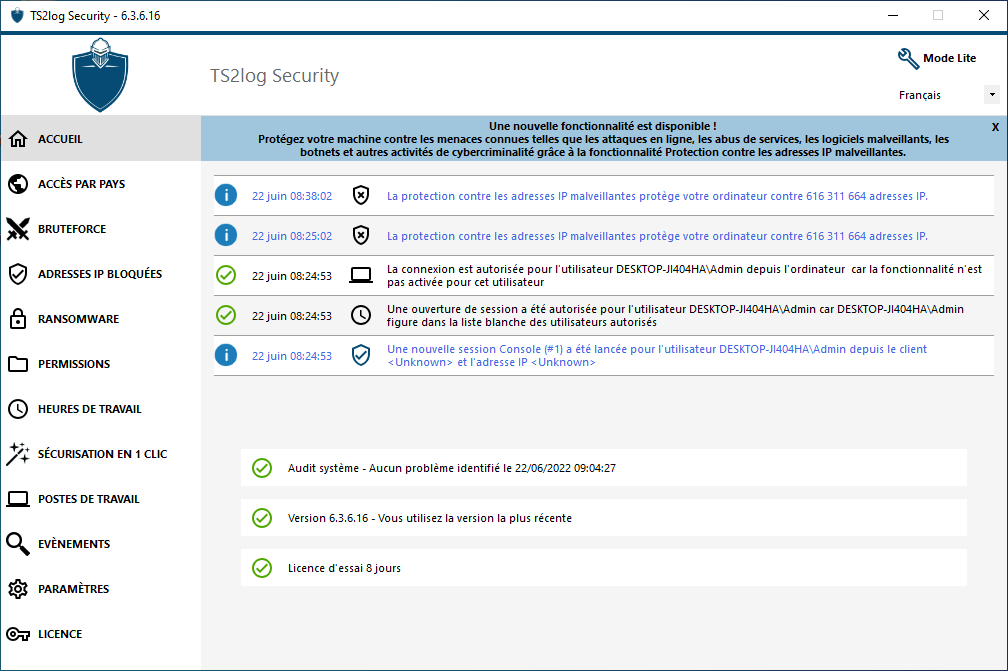Viewport: 1008px width, 671px height.
Task: Click the TS2log Security heading text
Action: pyautogui.click(x=274, y=75)
